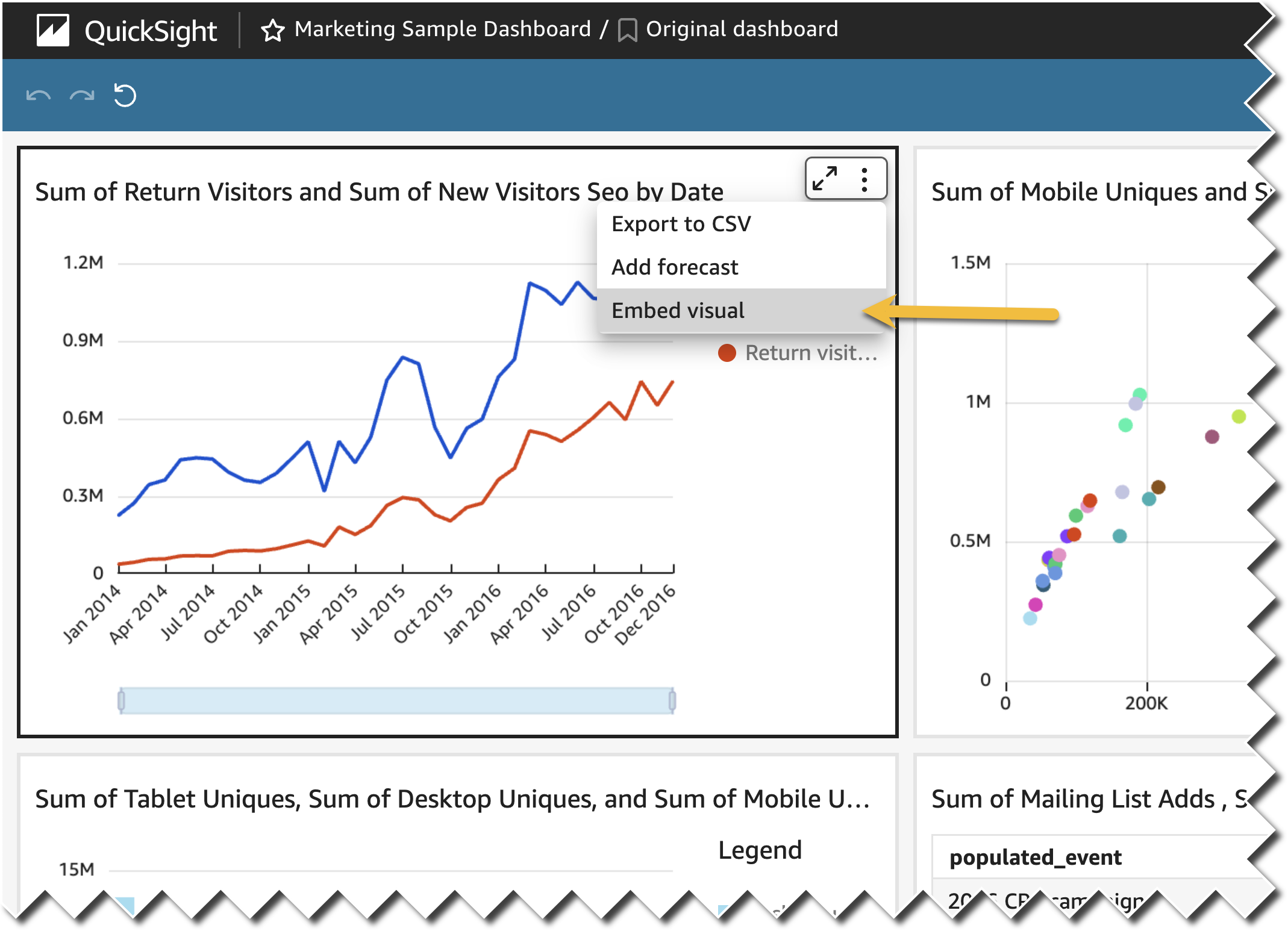The image size is (1288, 931).
Task: Click Marketing Sample Dashboard title link
Action: click(442, 29)
